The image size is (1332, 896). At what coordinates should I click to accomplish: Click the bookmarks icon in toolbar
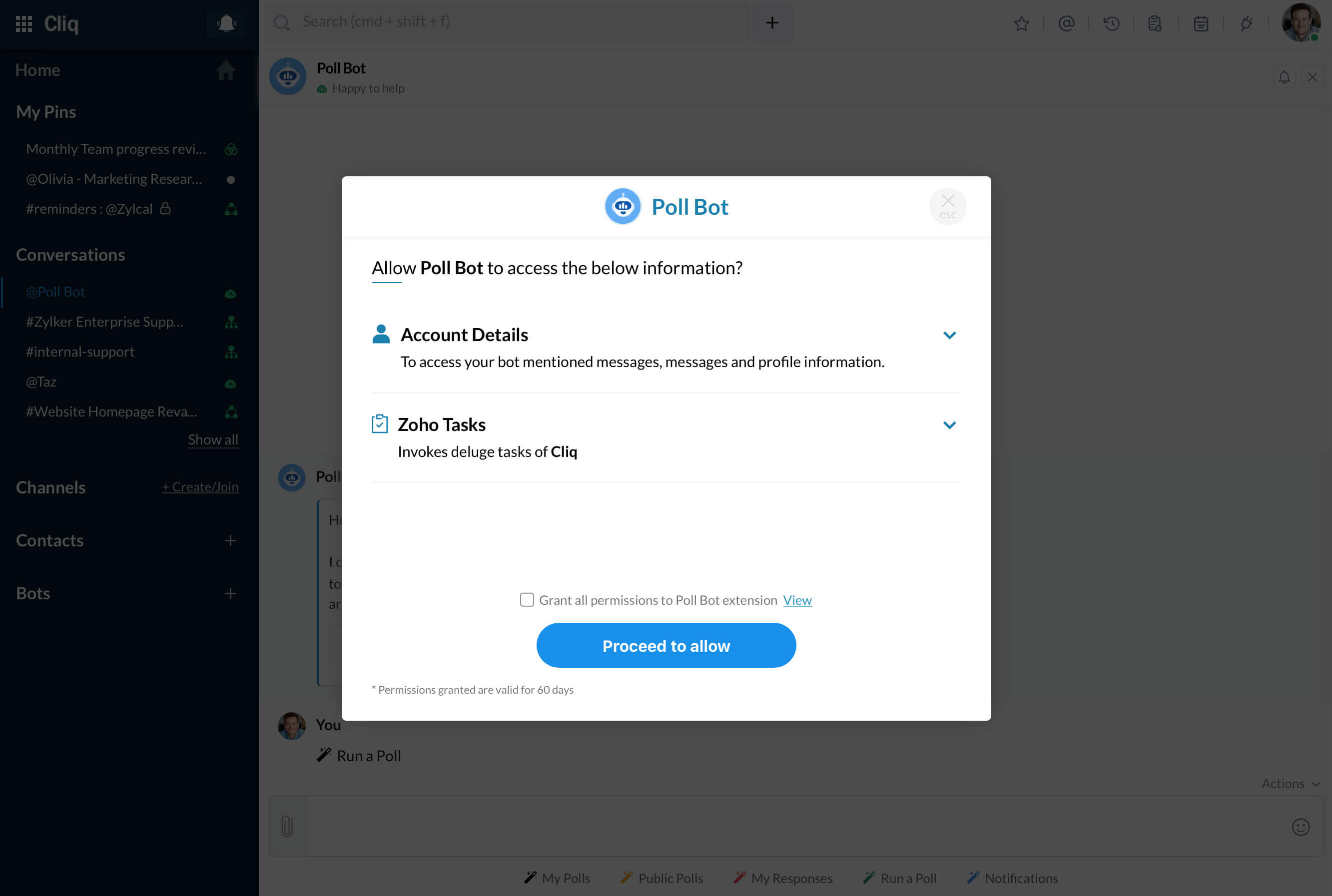pos(1021,22)
